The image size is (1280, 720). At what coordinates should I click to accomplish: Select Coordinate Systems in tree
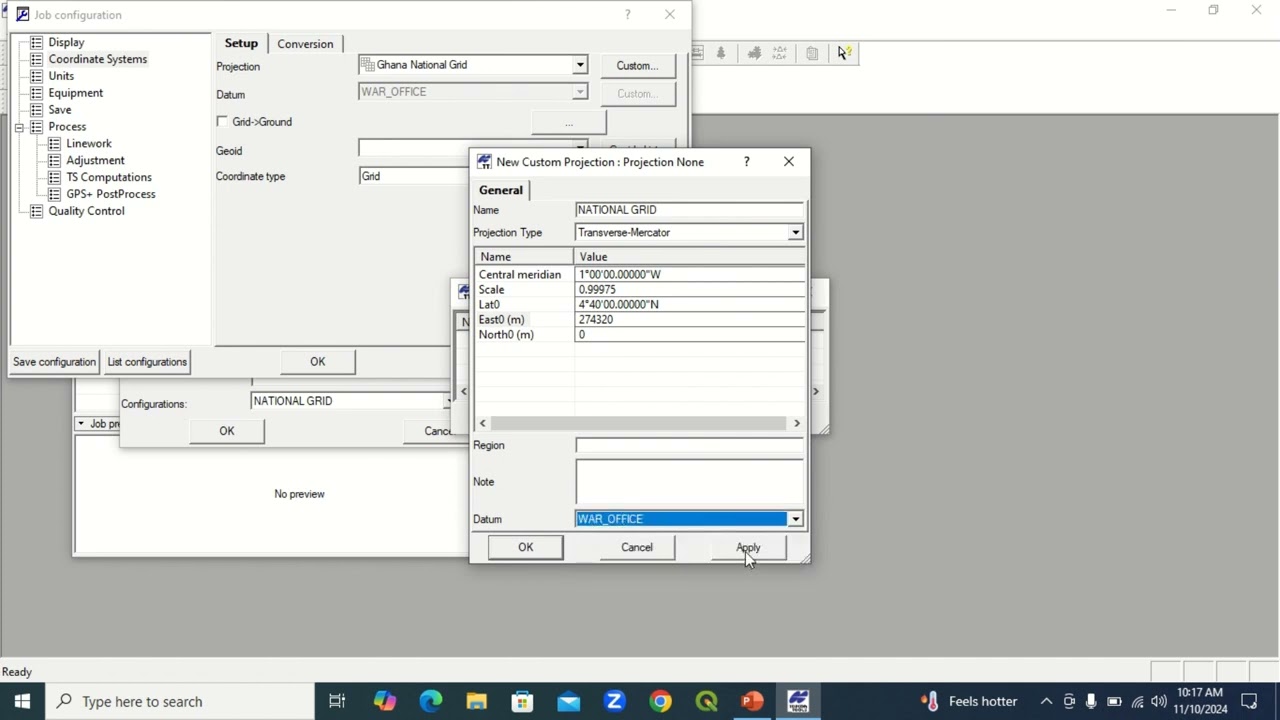[97, 59]
